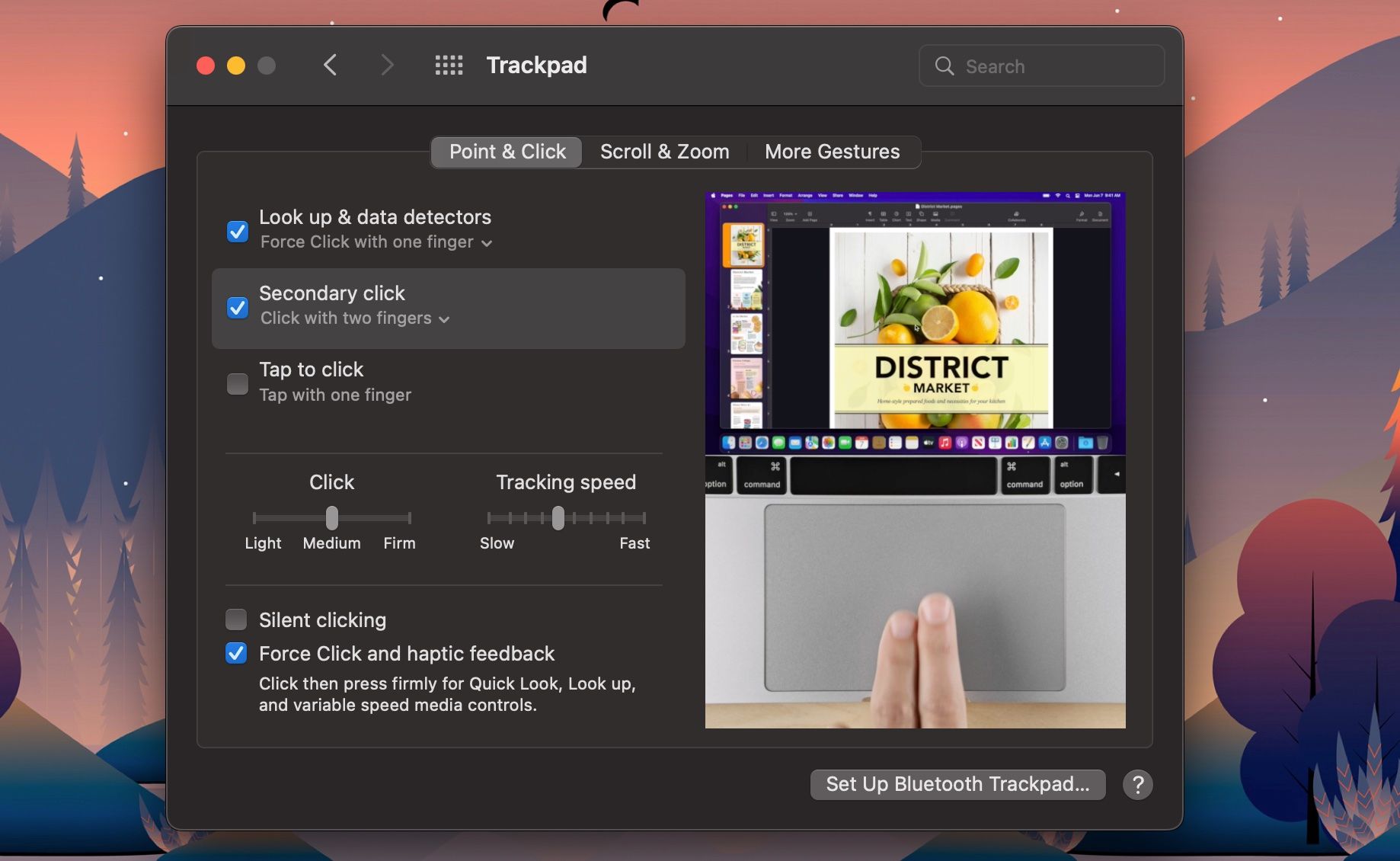Open the More Gestures tab
Screen dimensions: 1400x861
click(832, 152)
